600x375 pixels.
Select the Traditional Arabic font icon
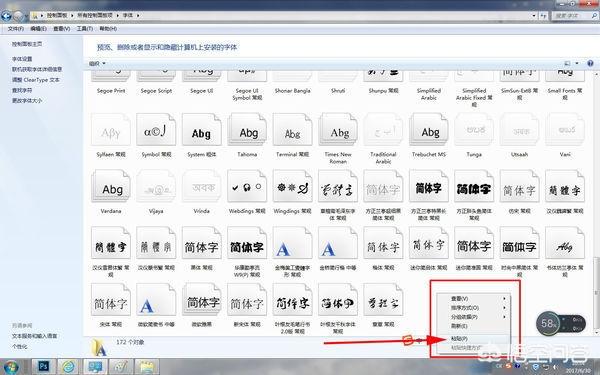(x=383, y=130)
